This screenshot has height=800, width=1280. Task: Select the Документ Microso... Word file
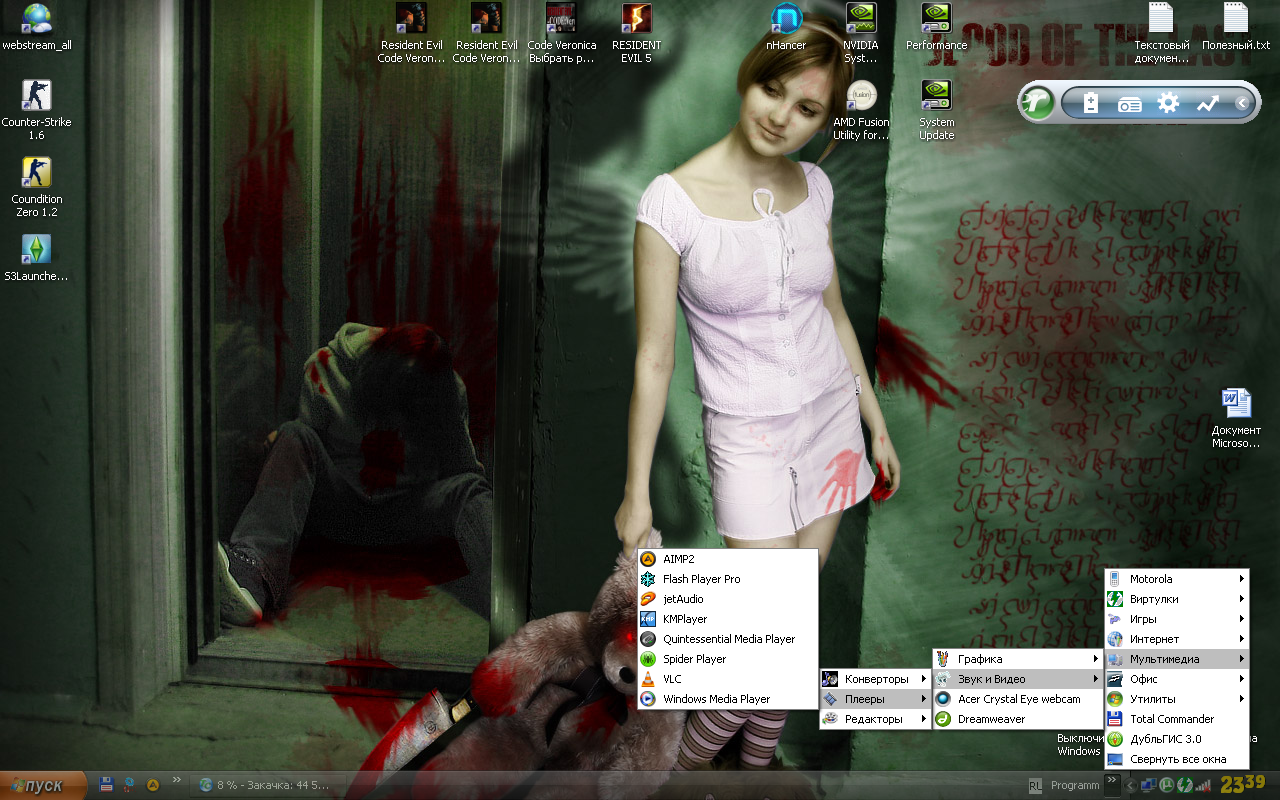(x=1236, y=418)
